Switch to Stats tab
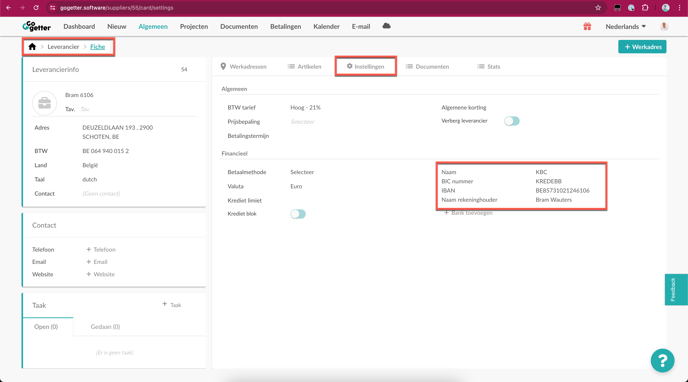This screenshot has height=382, width=688. click(488, 66)
